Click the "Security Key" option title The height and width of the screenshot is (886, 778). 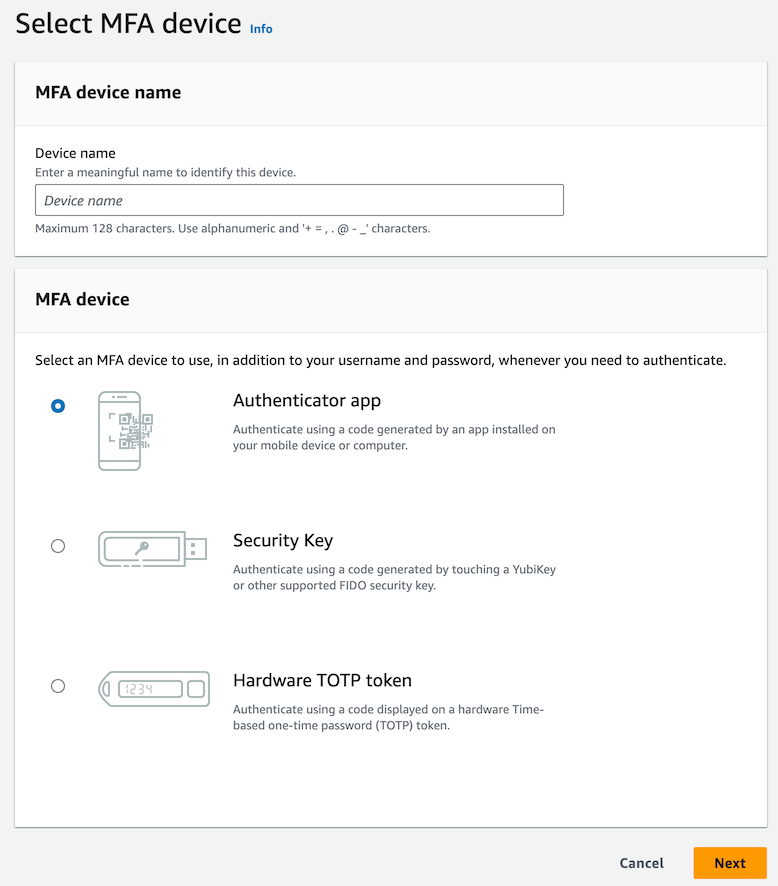pyautogui.click(x=283, y=541)
